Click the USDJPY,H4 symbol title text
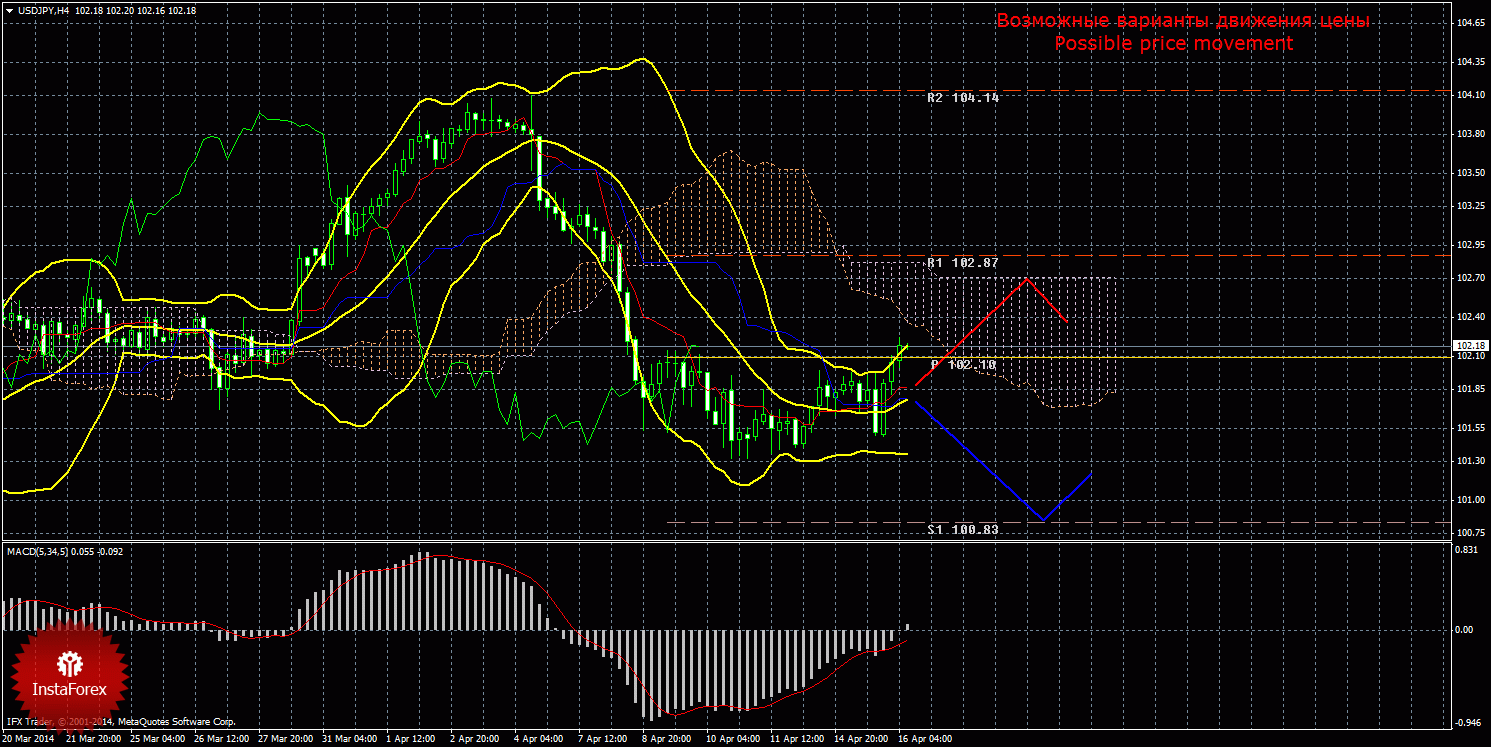Screen dimensions: 1491x747 pos(44,10)
